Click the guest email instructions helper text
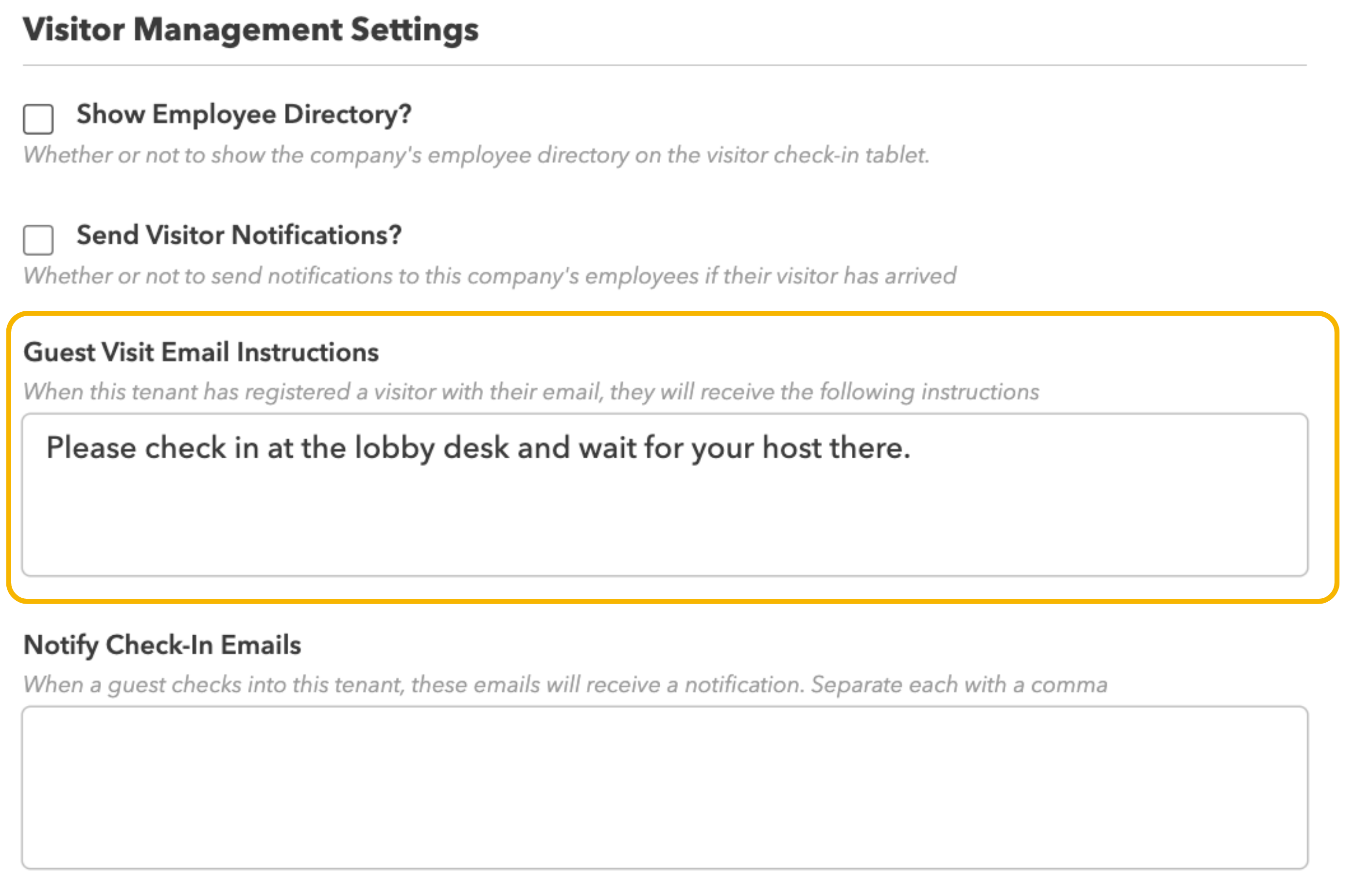This screenshot has height=878, width=1372. 531,392
